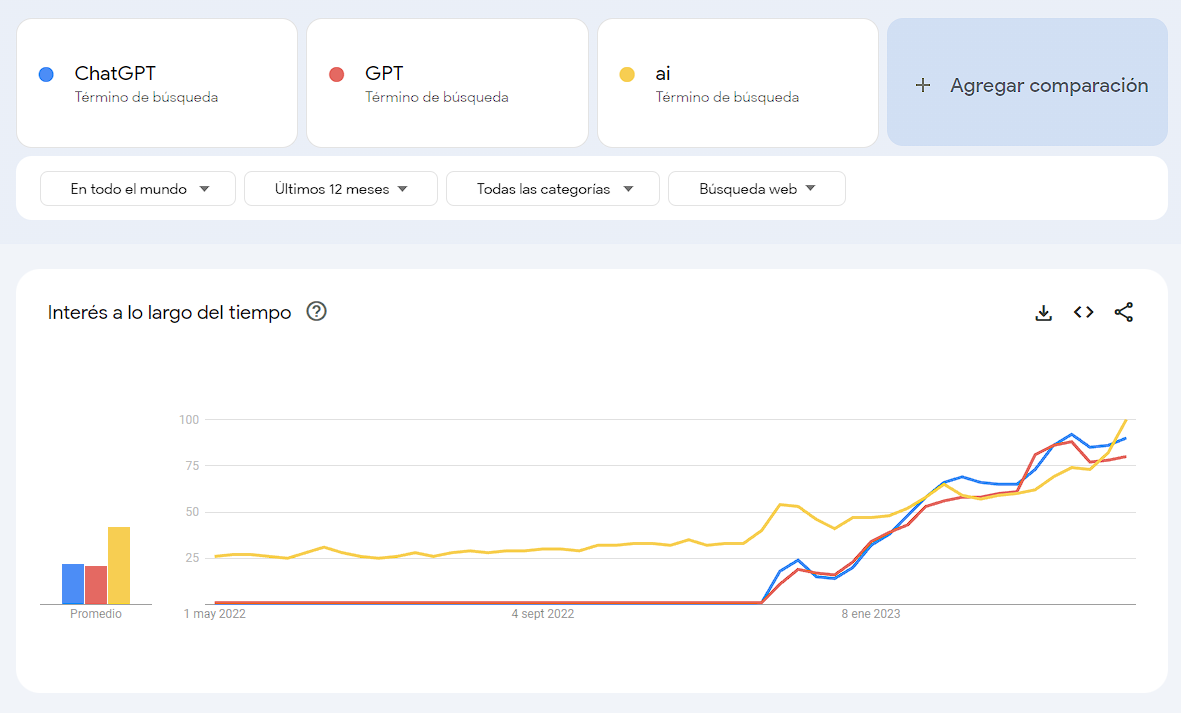Open the Todas las categorías dropdown
Viewport: 1181px width, 713px height.
[553, 189]
